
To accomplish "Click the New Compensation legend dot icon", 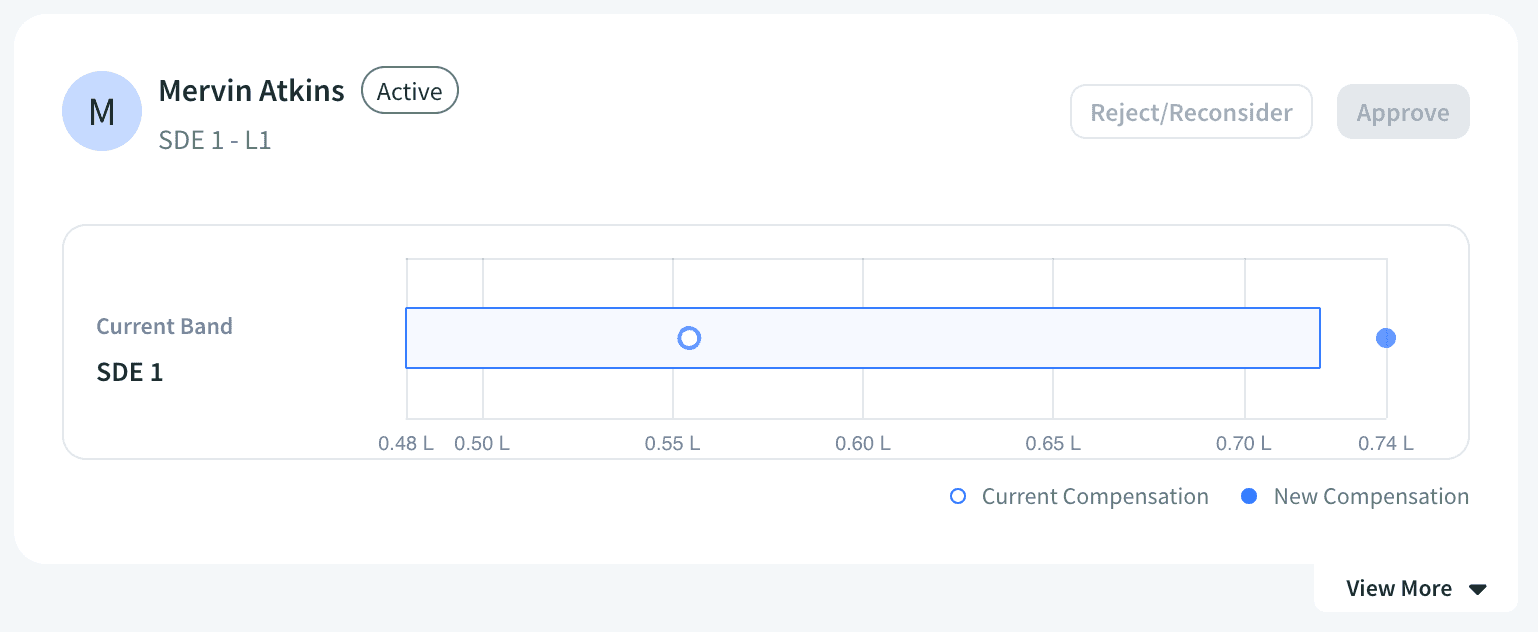I will point(1249,496).
